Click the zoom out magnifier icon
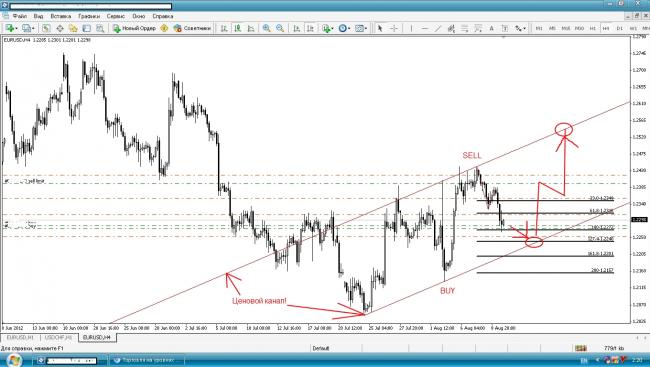 point(280,28)
